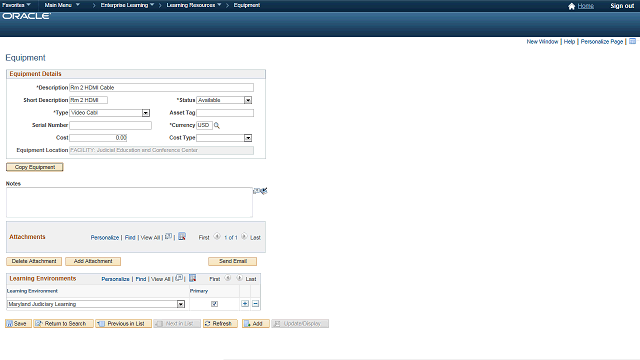640x360 pixels.
Task: Click the Asset Tag field
Action: (x=225, y=113)
